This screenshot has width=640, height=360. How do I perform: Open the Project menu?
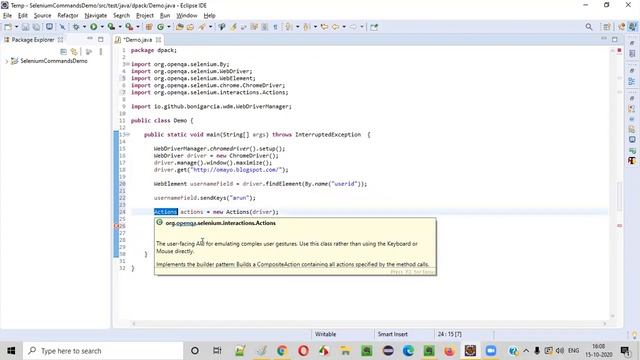coord(144,16)
